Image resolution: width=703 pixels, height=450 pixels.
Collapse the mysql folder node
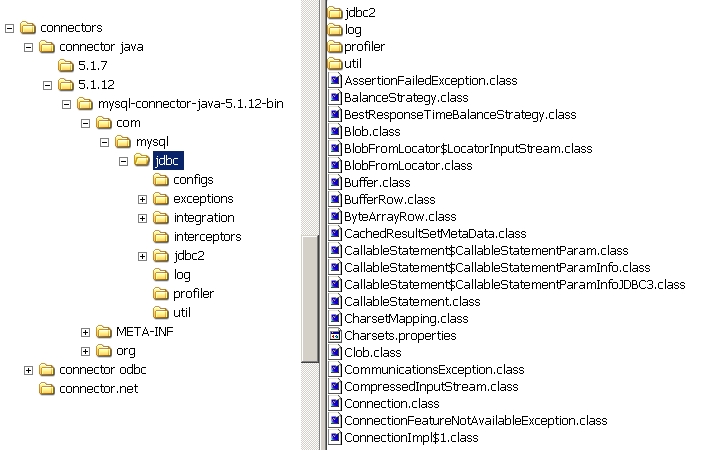tap(104, 143)
